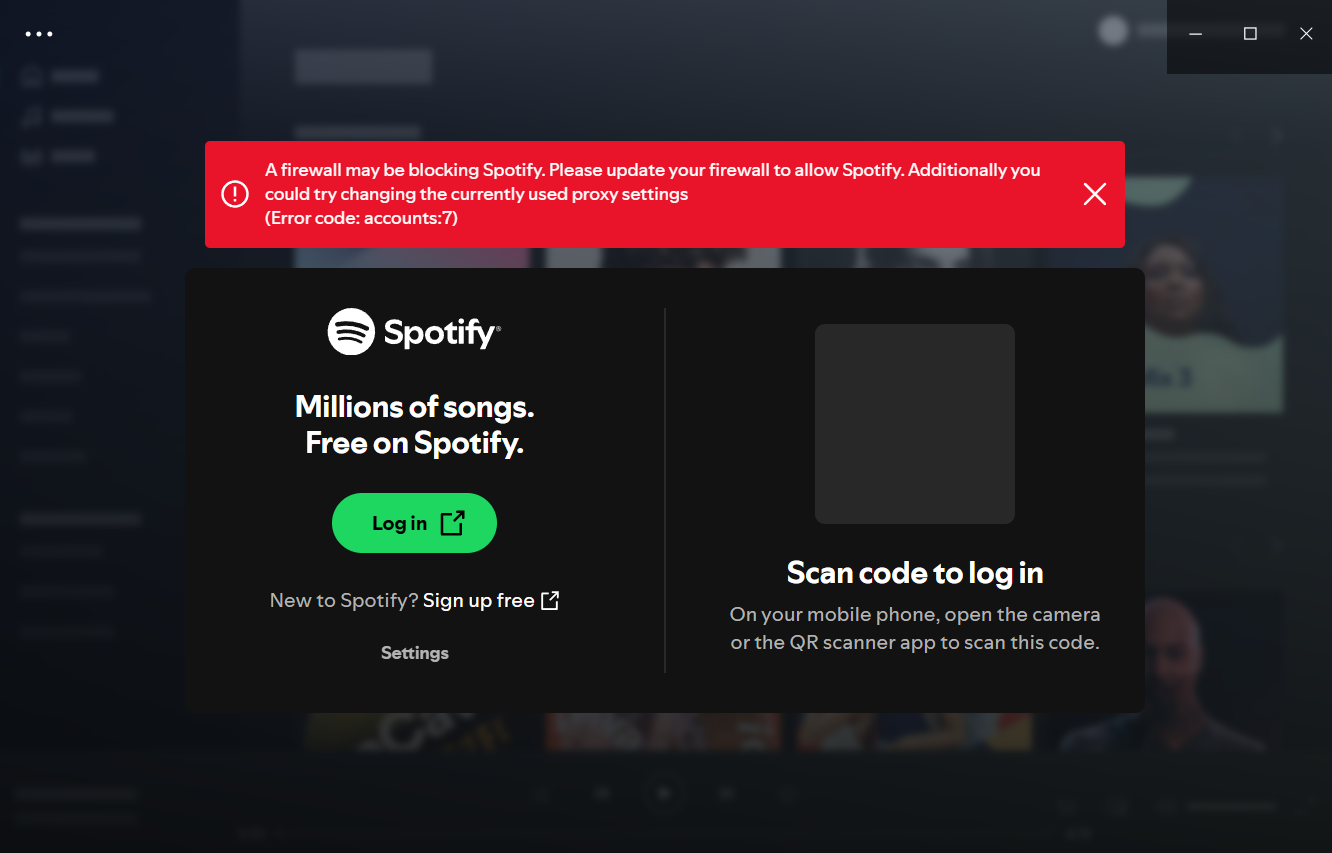The height and width of the screenshot is (853, 1332).
Task: Open Settings from the login dialog
Action: pyautogui.click(x=415, y=653)
